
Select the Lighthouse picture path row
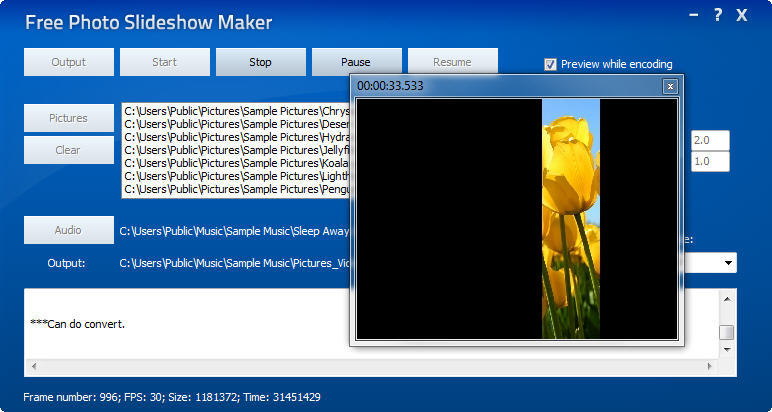pyautogui.click(x=237, y=176)
